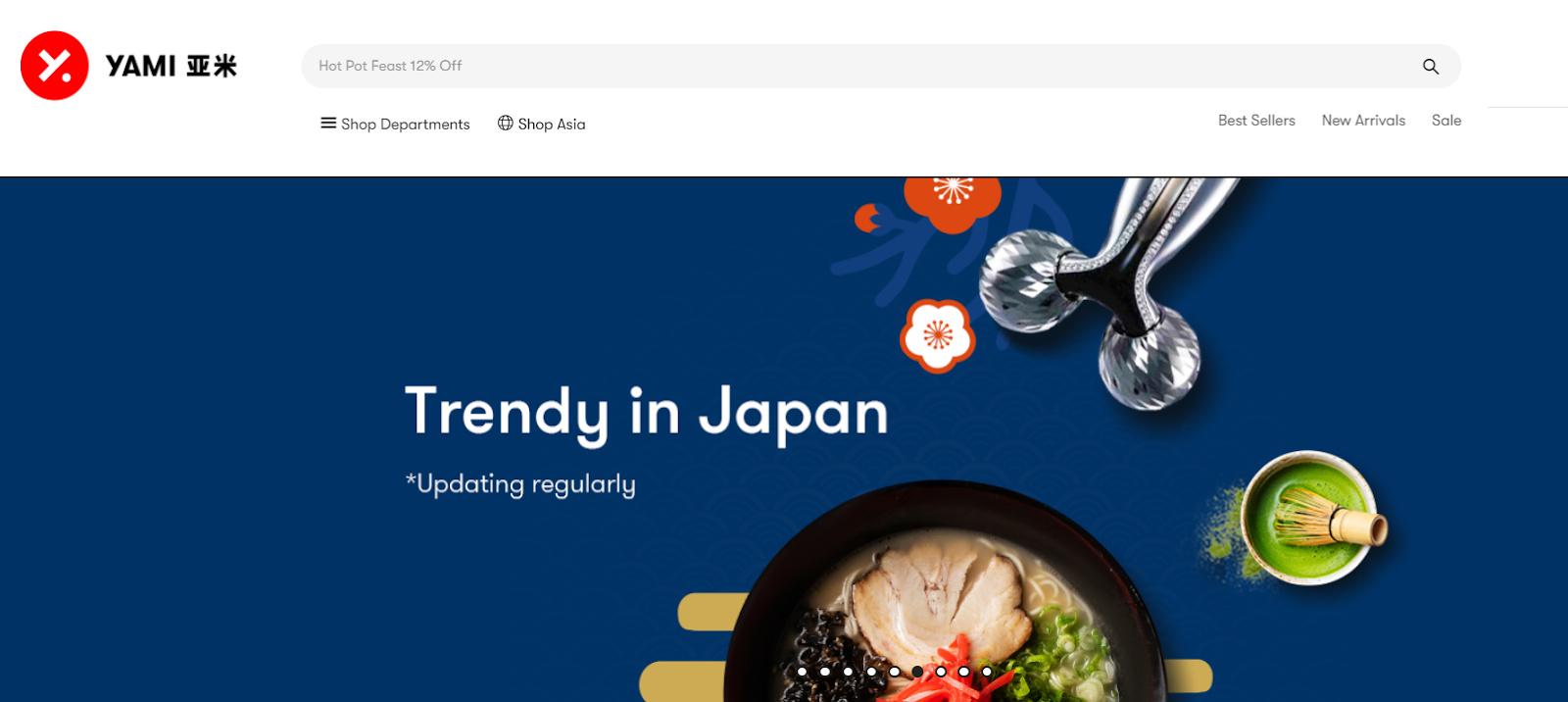Viewport: 1568px width, 702px height.
Task: Click the Trendy in Japan banner headline
Action: (x=647, y=412)
